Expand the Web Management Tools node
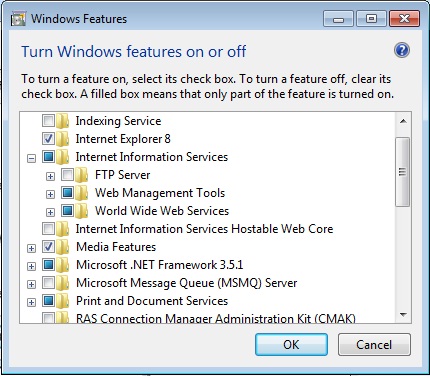The image size is (430, 378). pyautogui.click(x=50, y=194)
